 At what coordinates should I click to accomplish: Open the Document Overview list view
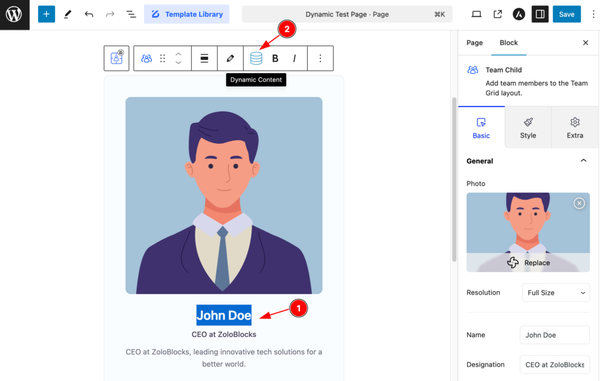(x=131, y=15)
